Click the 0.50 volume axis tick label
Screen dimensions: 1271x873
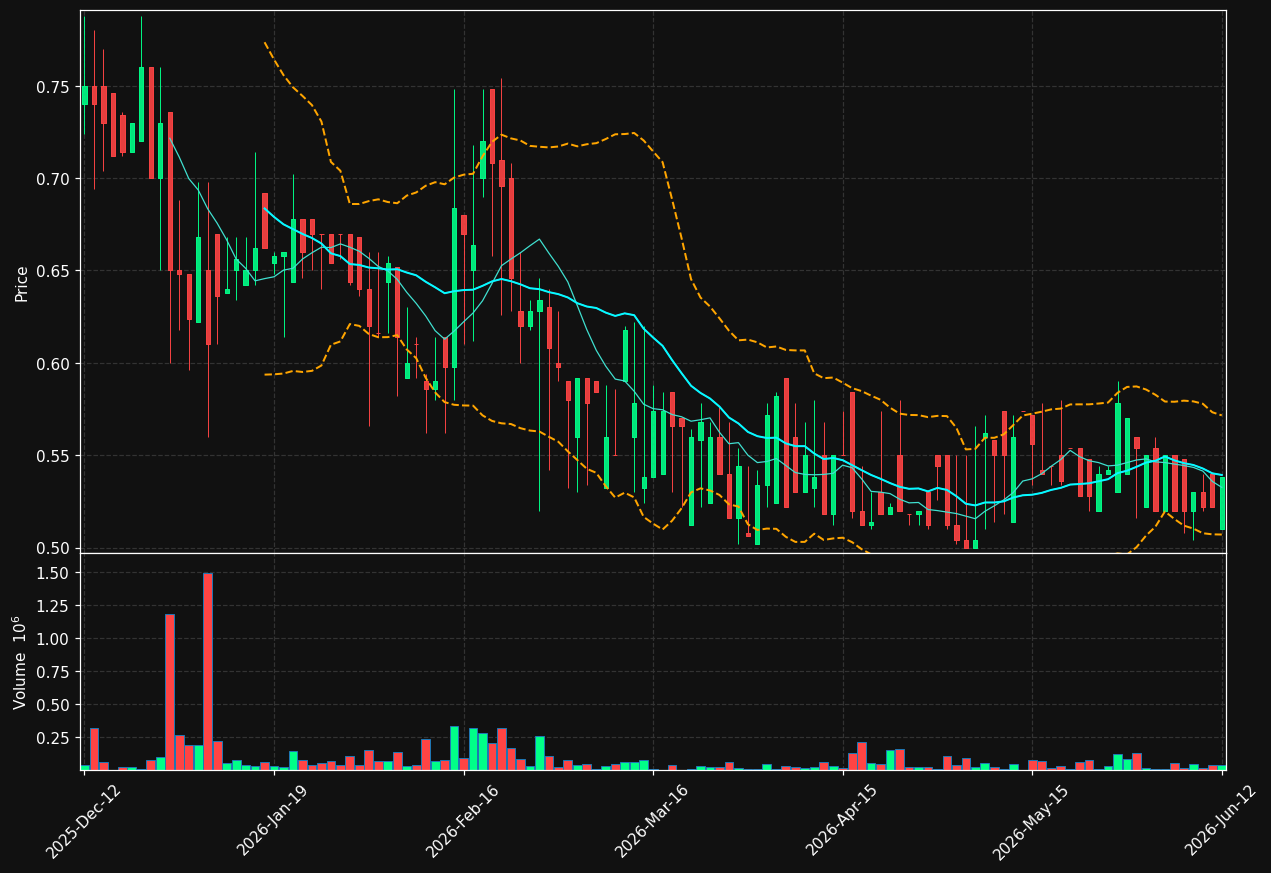click(x=55, y=705)
